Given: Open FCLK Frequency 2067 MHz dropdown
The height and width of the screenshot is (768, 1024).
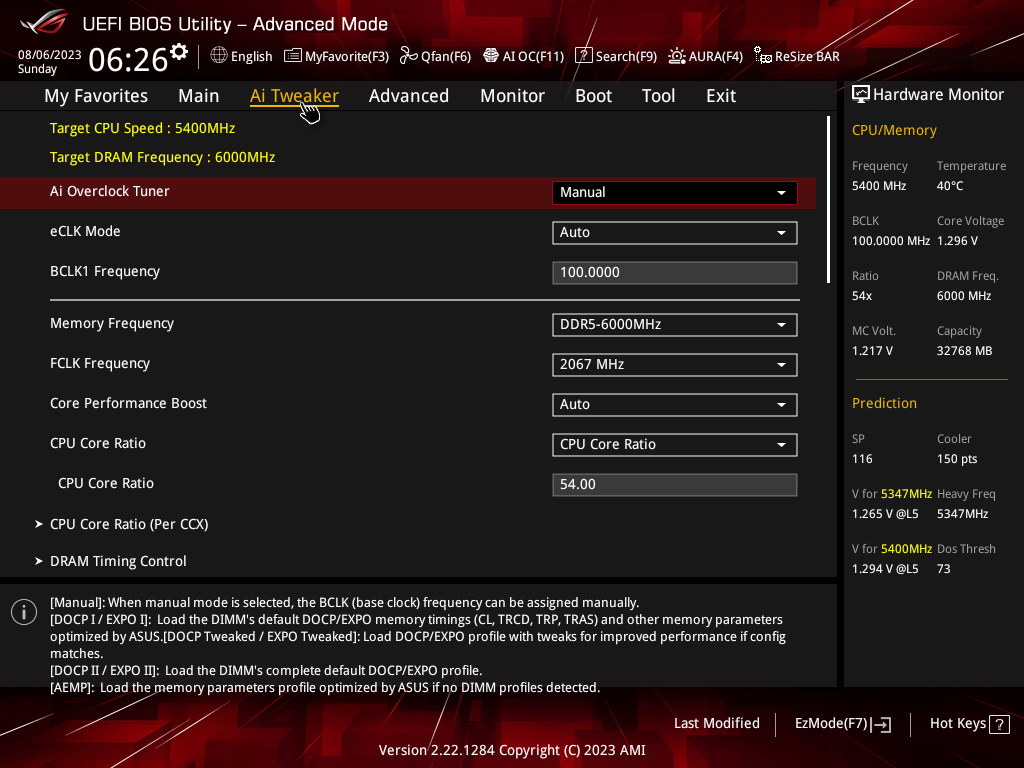Looking at the screenshot, I should point(675,364).
